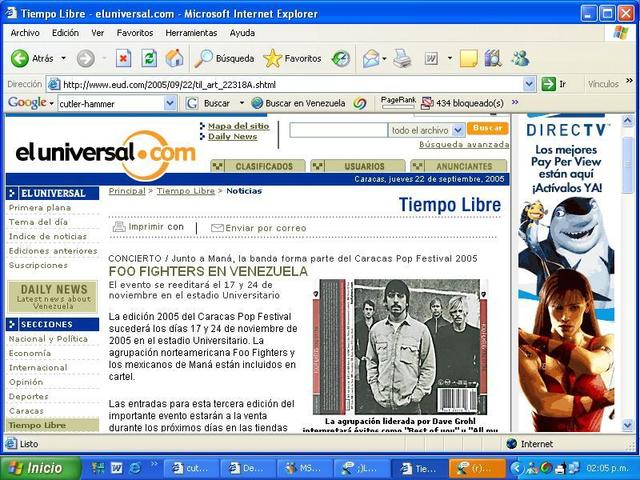The width and height of the screenshot is (640, 480).
Task: Open the Búsqueda search panel
Action: (224, 58)
